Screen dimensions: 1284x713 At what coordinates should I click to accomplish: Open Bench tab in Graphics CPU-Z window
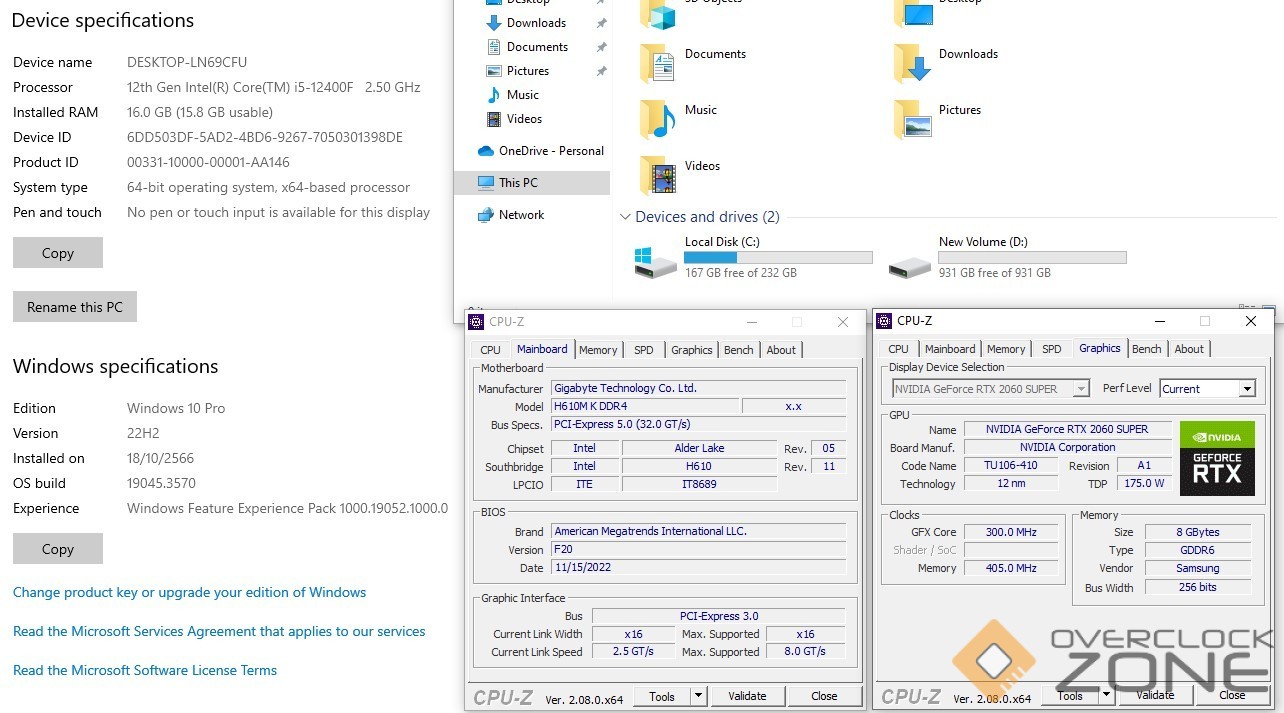click(x=1147, y=349)
